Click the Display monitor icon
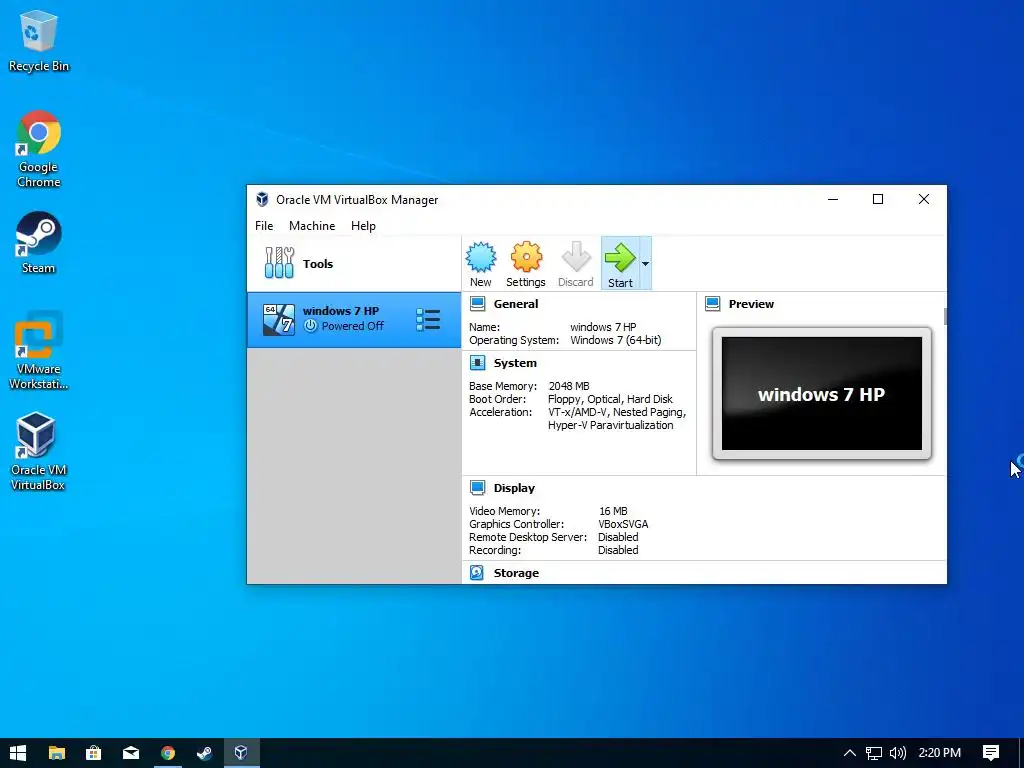Image resolution: width=1024 pixels, height=768 pixels. 477,488
